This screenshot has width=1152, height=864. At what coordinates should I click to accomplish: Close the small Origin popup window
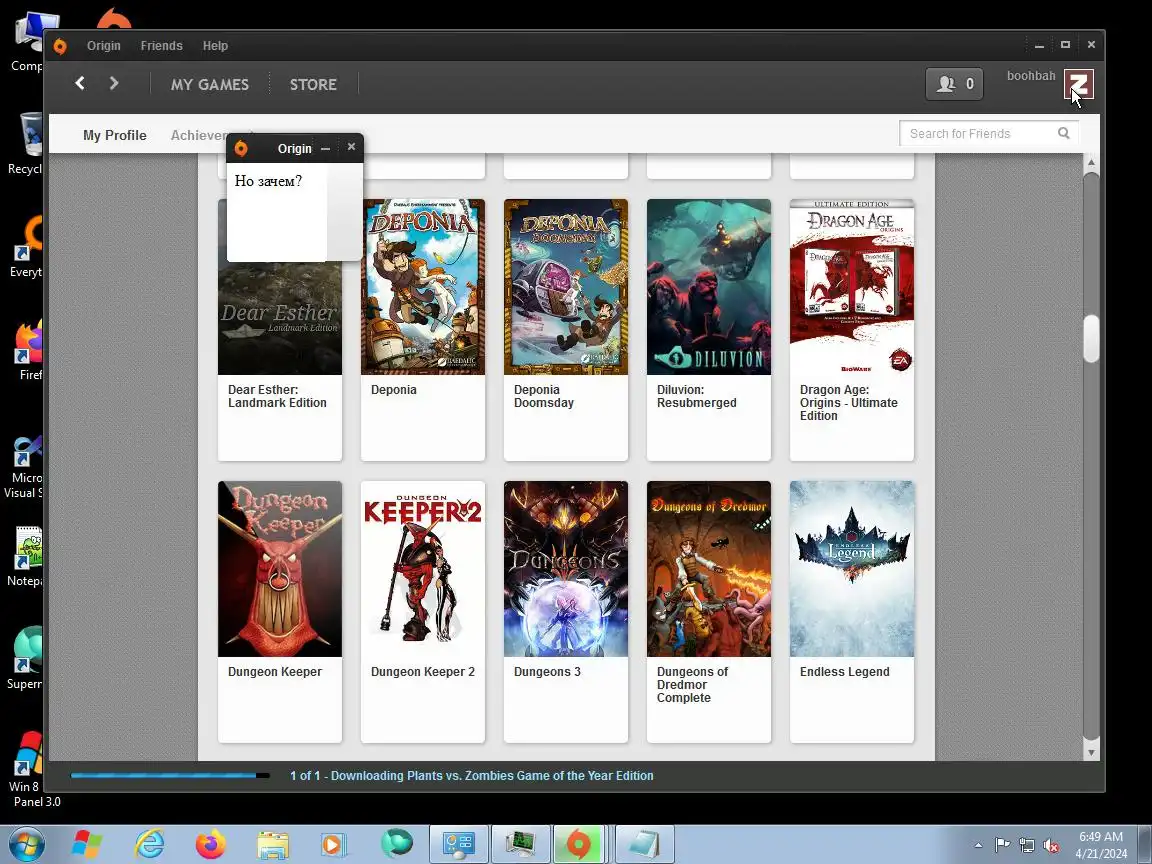pyautogui.click(x=351, y=147)
